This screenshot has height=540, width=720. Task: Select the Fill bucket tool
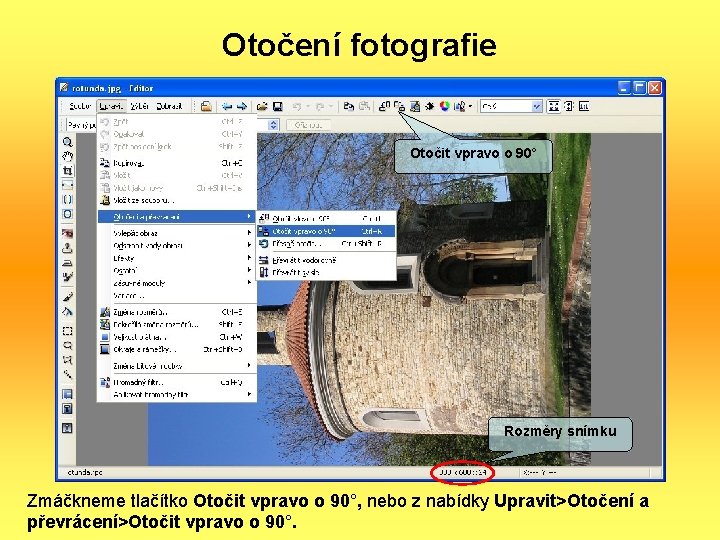(x=68, y=311)
